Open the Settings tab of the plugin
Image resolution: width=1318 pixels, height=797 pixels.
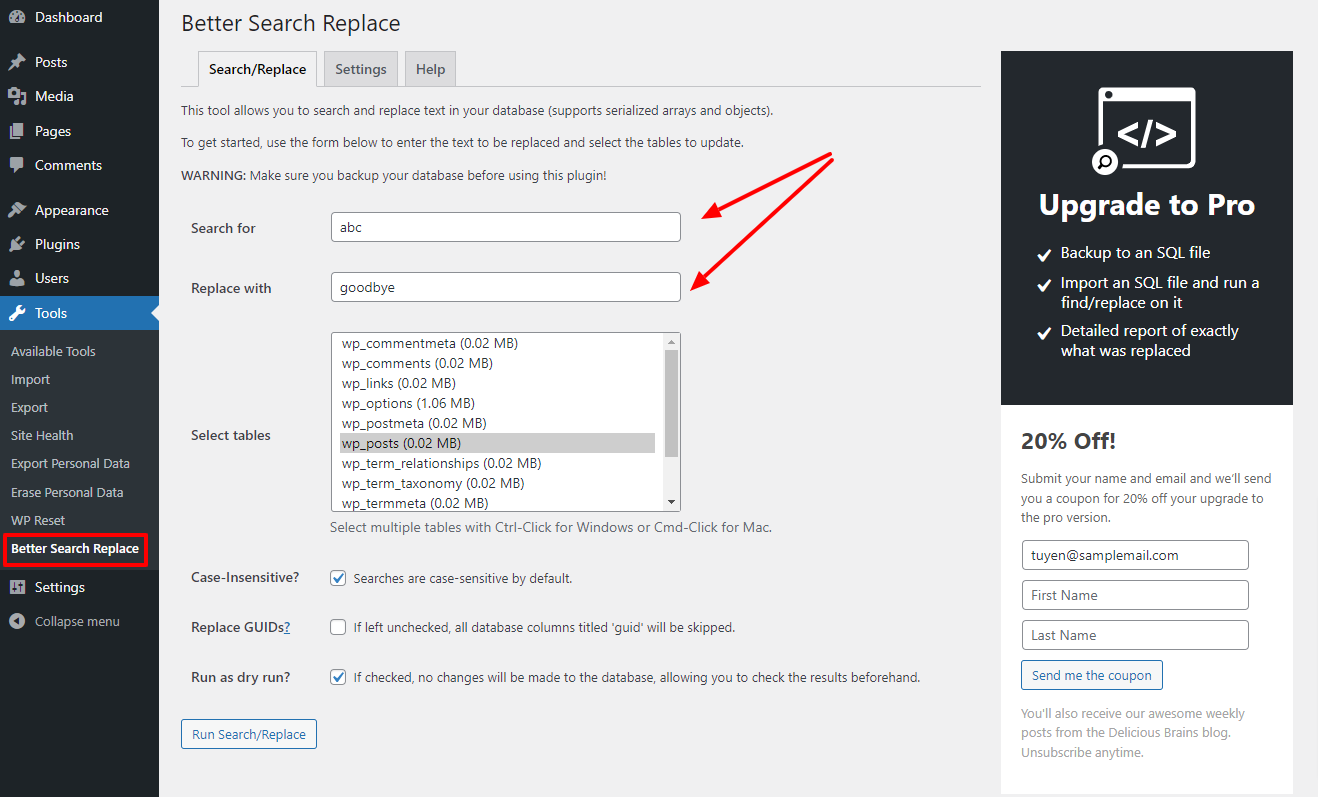point(361,69)
